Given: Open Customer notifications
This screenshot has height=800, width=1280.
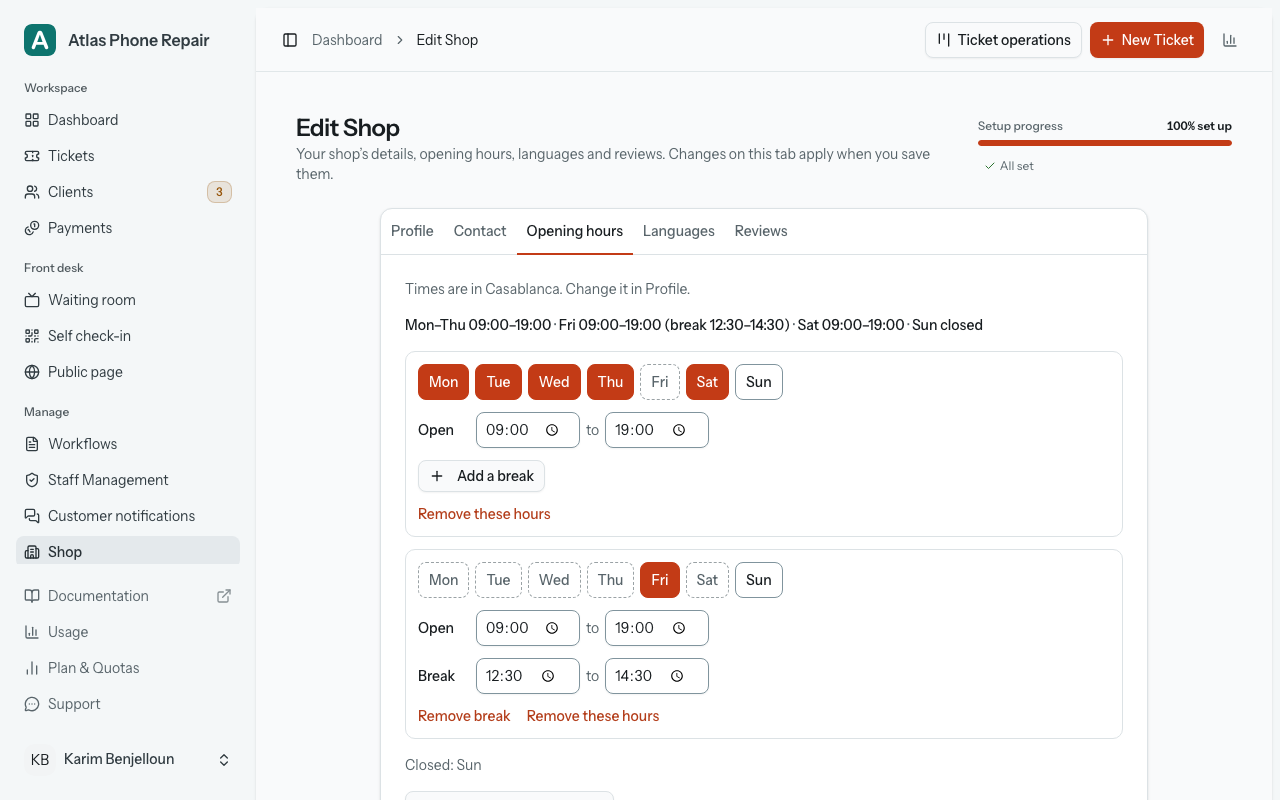Looking at the screenshot, I should [128, 516].
